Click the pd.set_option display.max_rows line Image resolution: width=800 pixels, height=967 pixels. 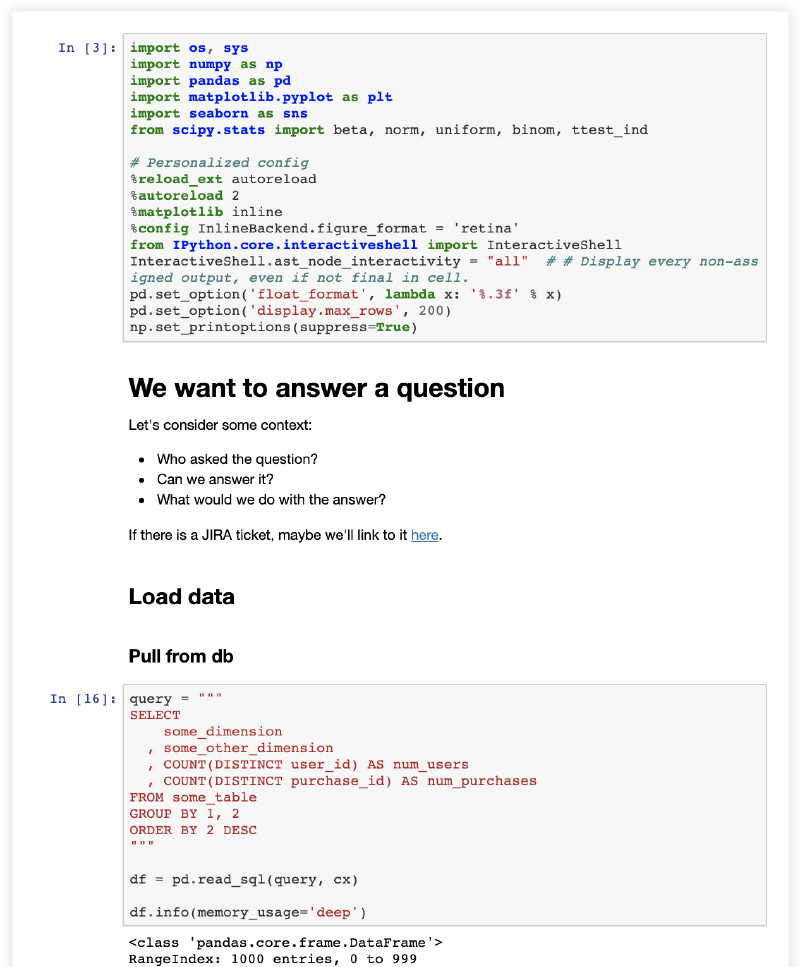click(291, 311)
